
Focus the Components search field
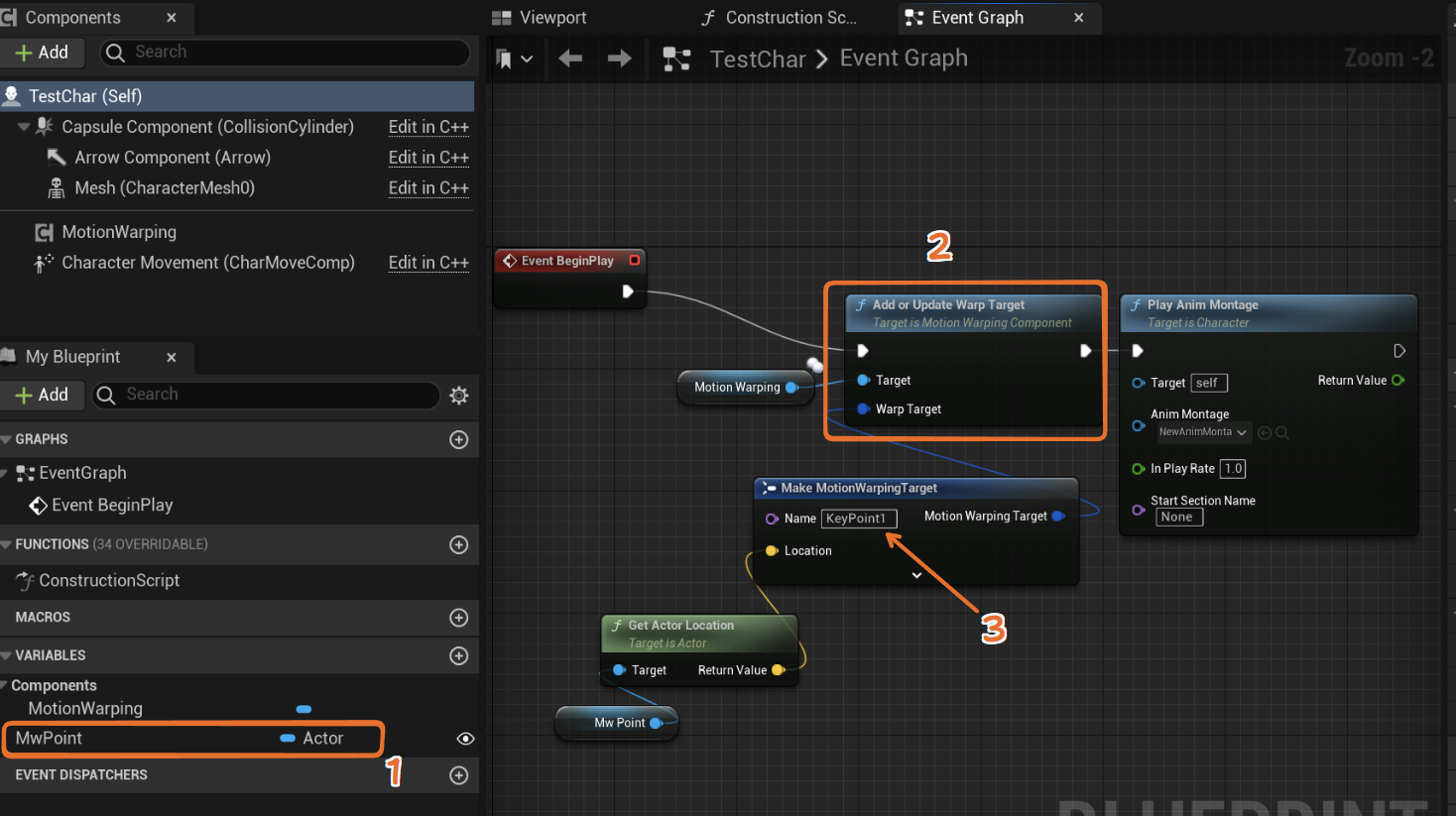[286, 53]
